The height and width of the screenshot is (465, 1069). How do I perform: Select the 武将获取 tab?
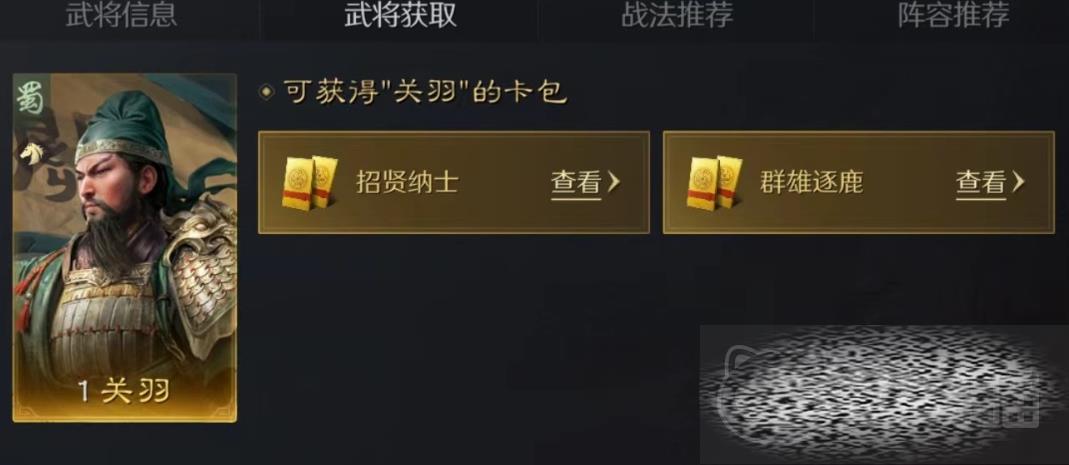pyautogui.click(x=400, y=16)
